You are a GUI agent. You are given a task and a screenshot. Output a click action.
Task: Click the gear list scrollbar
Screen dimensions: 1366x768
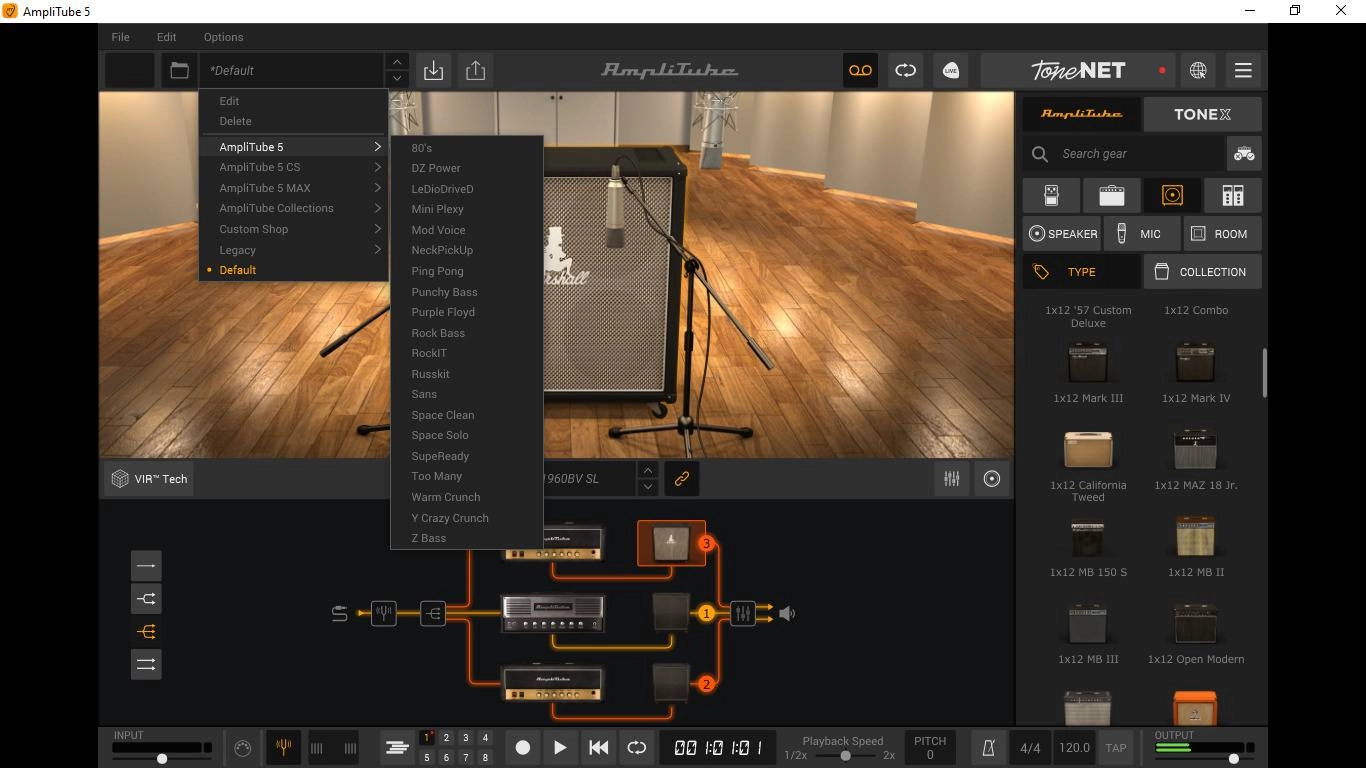point(1265,372)
